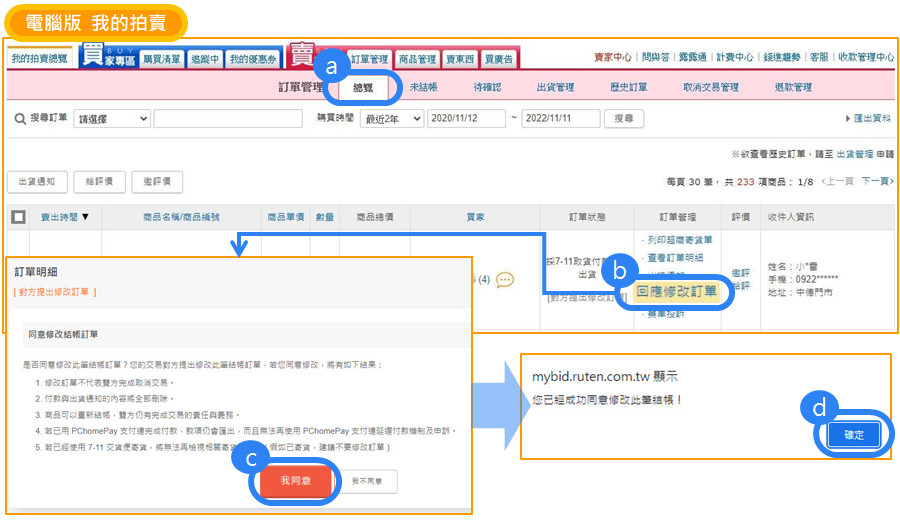900x521 pixels.
Task: Click the red 賣 seller logo icon
Action: (302, 57)
